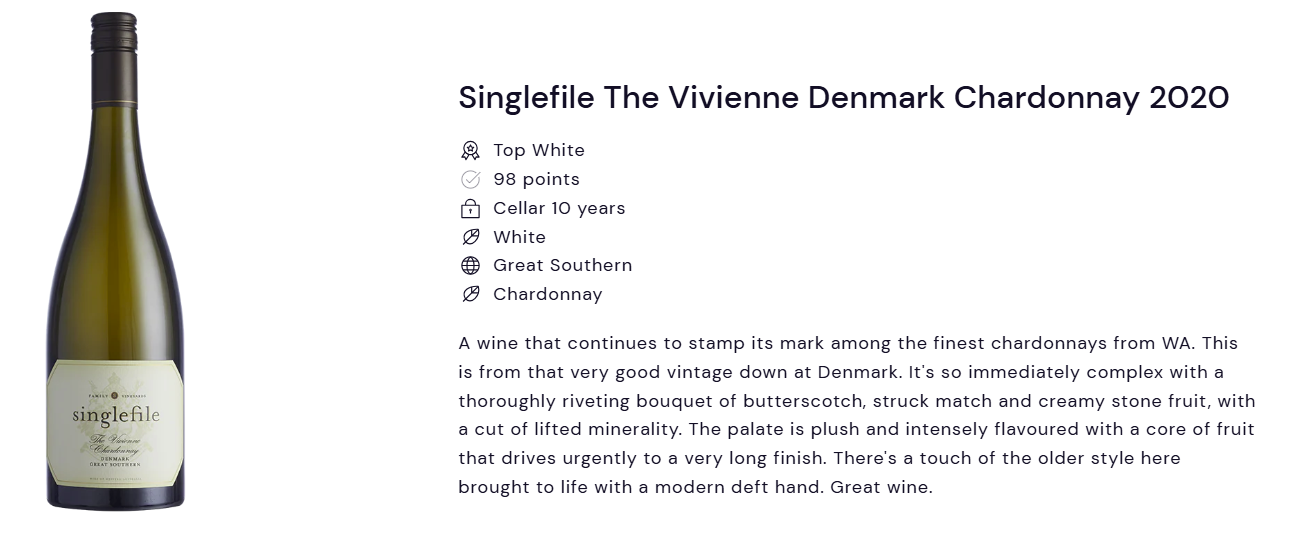The image size is (1302, 558).
Task: Select the White wine type label
Action: (x=519, y=237)
